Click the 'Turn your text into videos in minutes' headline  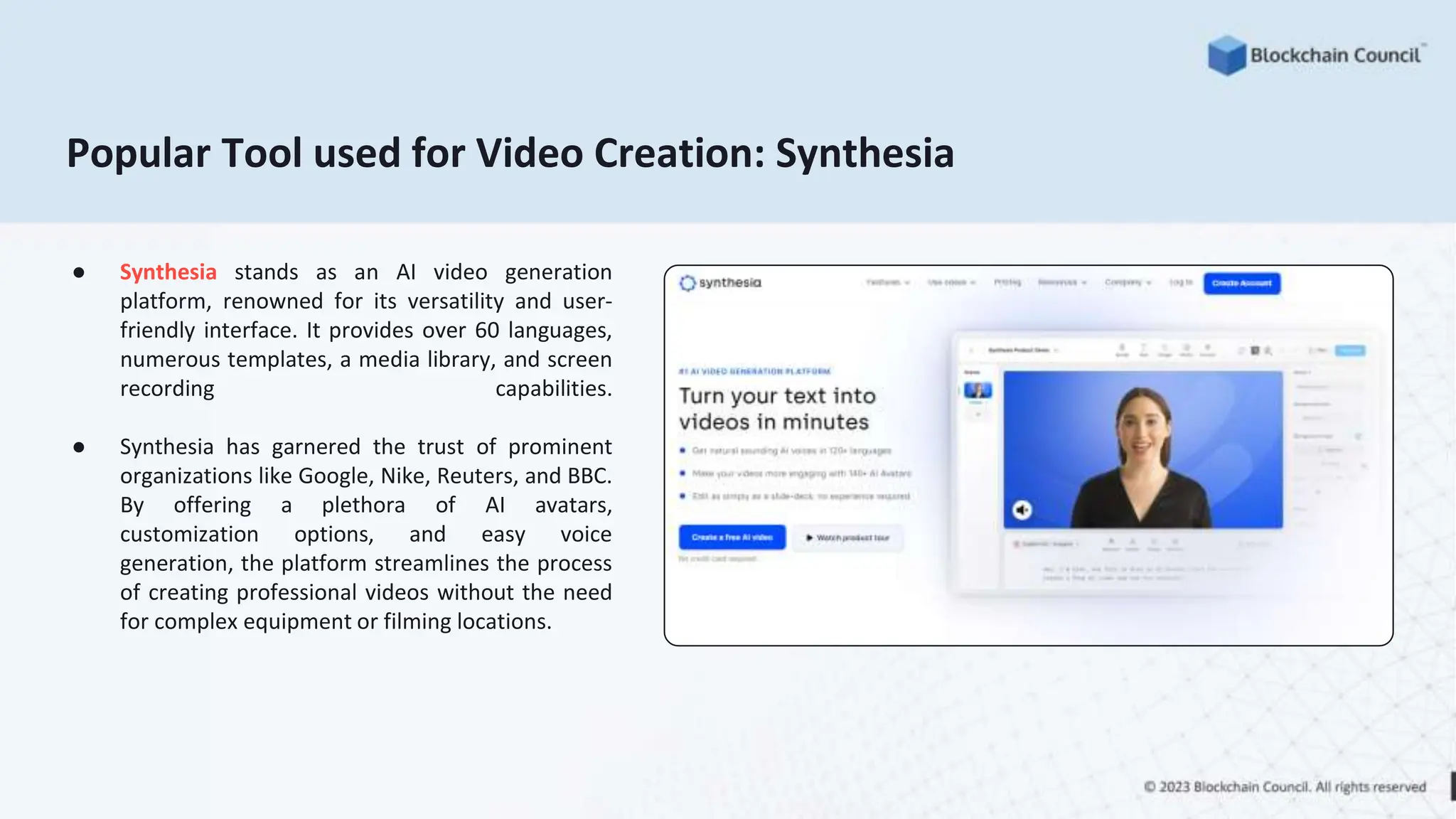click(x=777, y=409)
